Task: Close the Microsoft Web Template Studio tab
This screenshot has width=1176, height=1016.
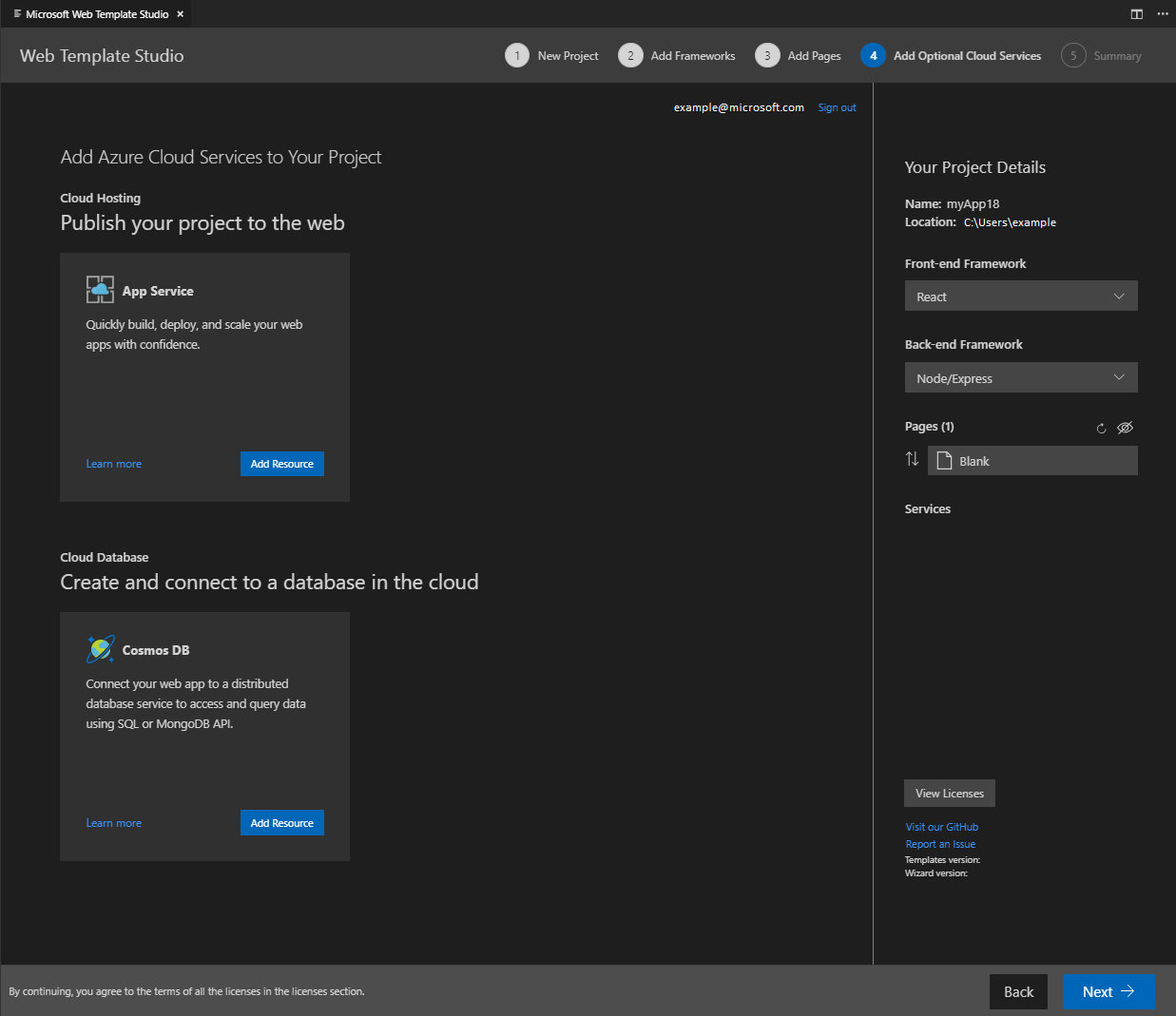Action: click(x=180, y=14)
